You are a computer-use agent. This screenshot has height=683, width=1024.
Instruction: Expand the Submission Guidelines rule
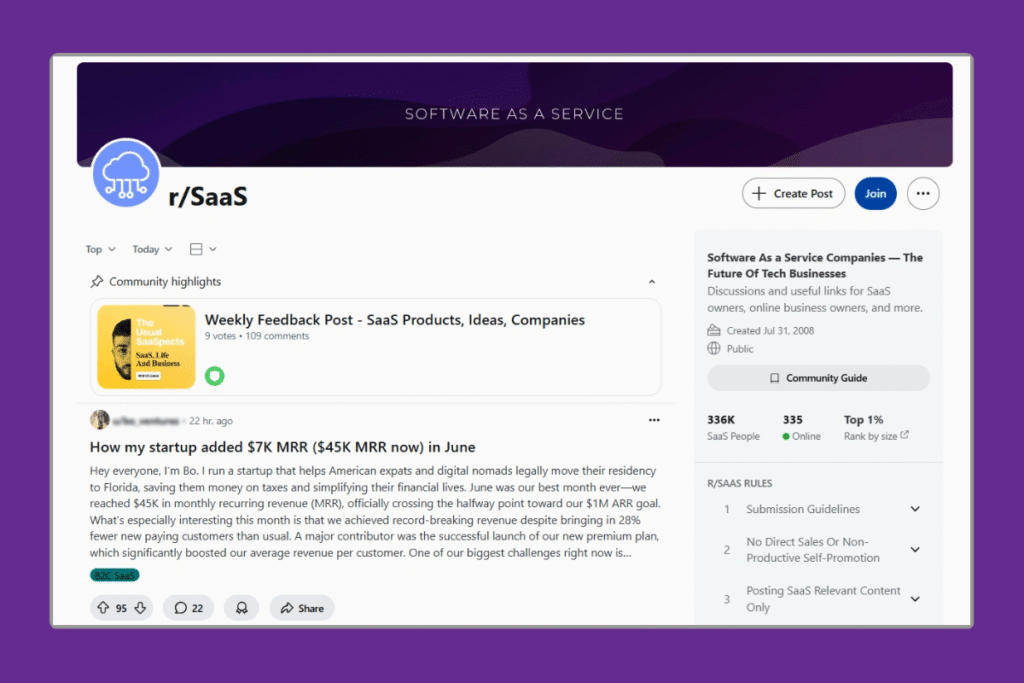click(914, 509)
